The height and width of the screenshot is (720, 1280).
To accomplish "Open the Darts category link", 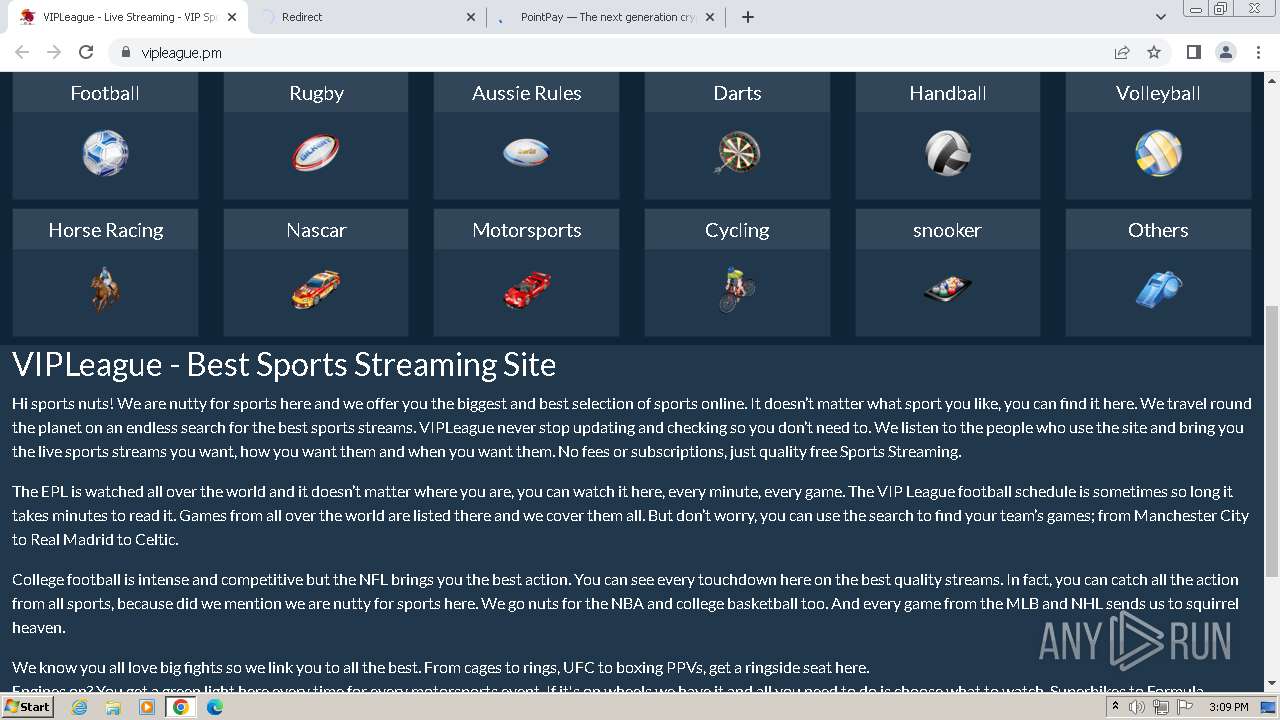I will point(737,93).
